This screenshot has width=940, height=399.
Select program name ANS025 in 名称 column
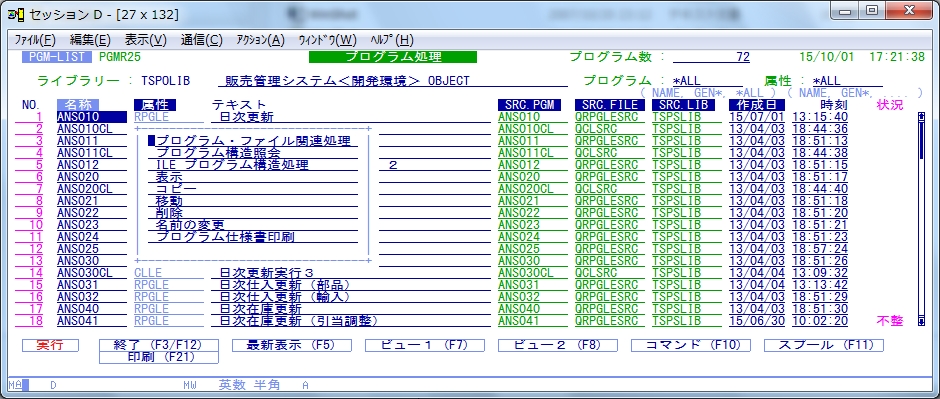coord(91,249)
